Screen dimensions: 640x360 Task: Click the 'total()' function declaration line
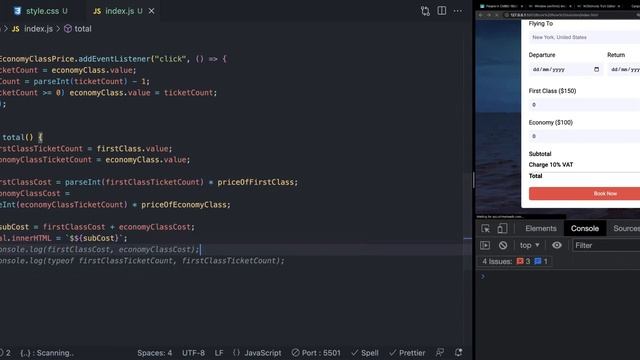[21, 138]
